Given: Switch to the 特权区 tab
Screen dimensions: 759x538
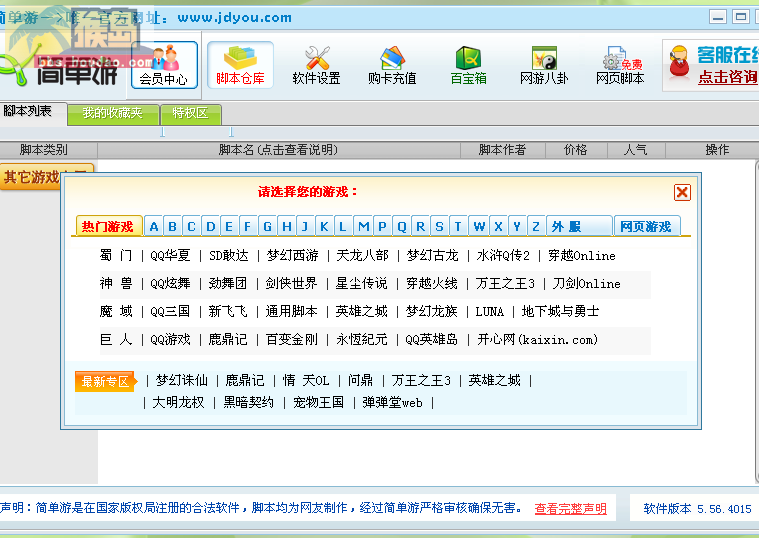Looking at the screenshot, I should click(191, 113).
